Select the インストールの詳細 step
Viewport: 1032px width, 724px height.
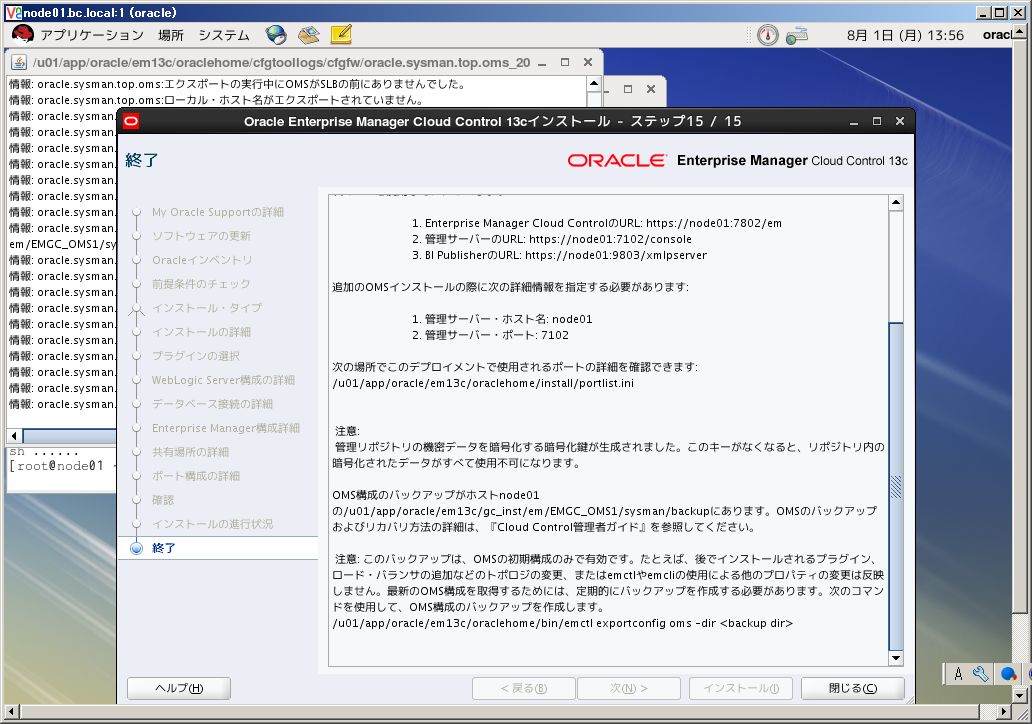201,332
